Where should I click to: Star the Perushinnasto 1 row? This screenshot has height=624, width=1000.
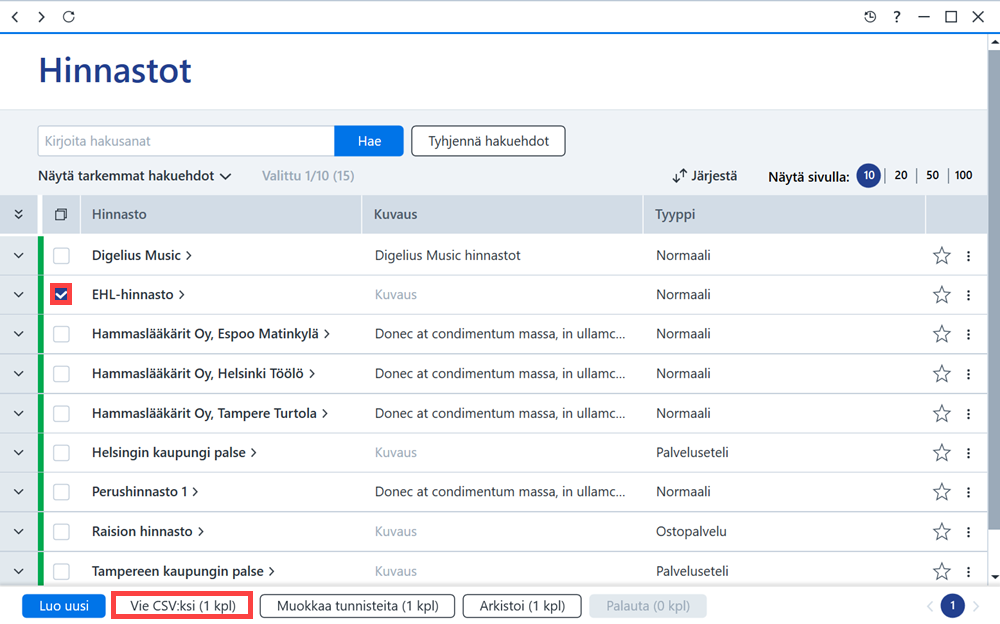[942, 492]
